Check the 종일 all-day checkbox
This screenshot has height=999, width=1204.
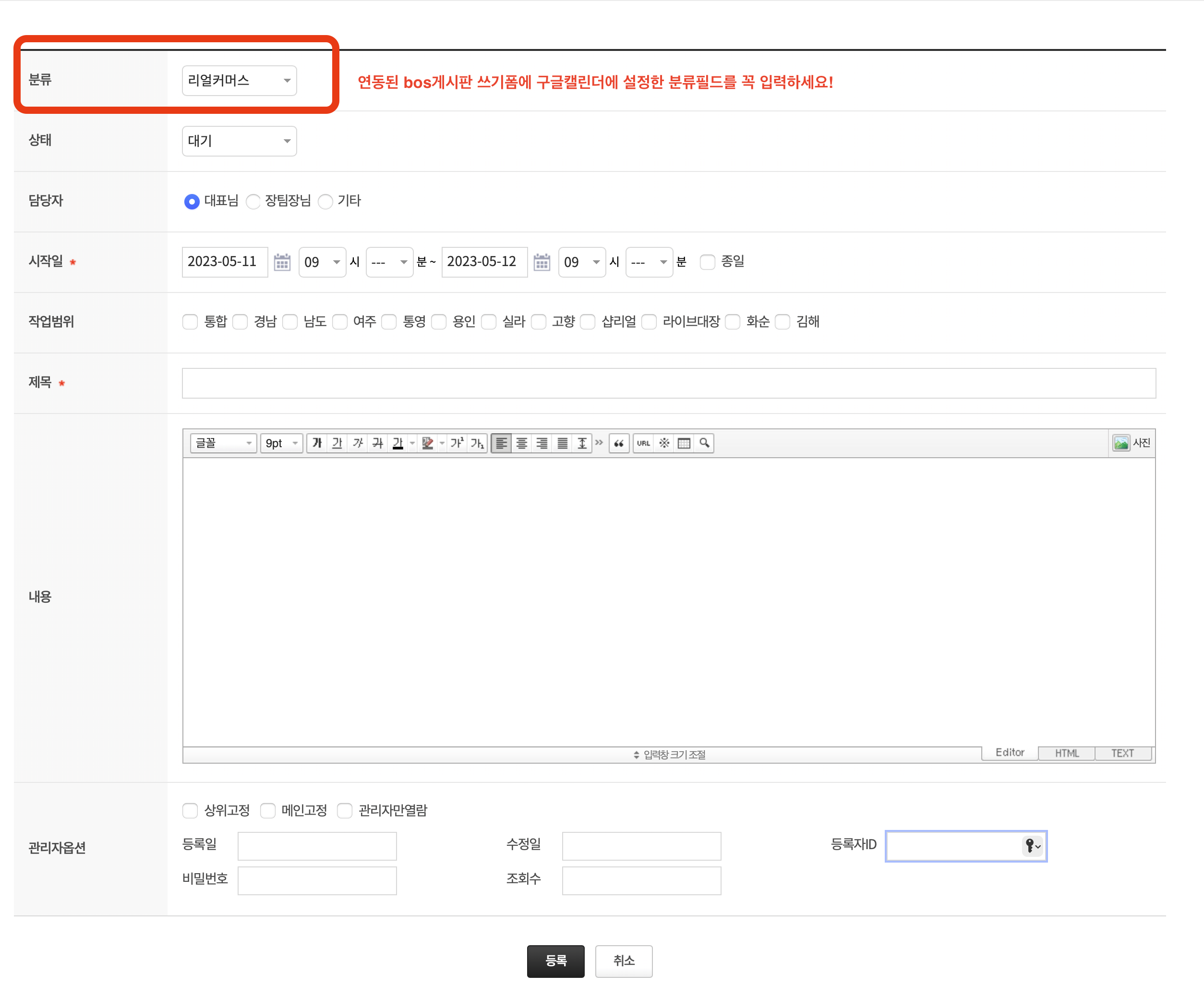pos(708,262)
